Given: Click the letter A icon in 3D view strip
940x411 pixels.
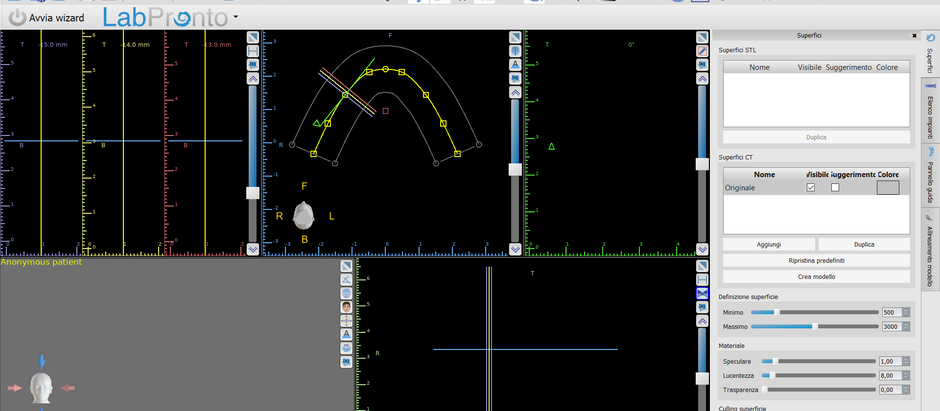Looking at the screenshot, I should (346, 335).
